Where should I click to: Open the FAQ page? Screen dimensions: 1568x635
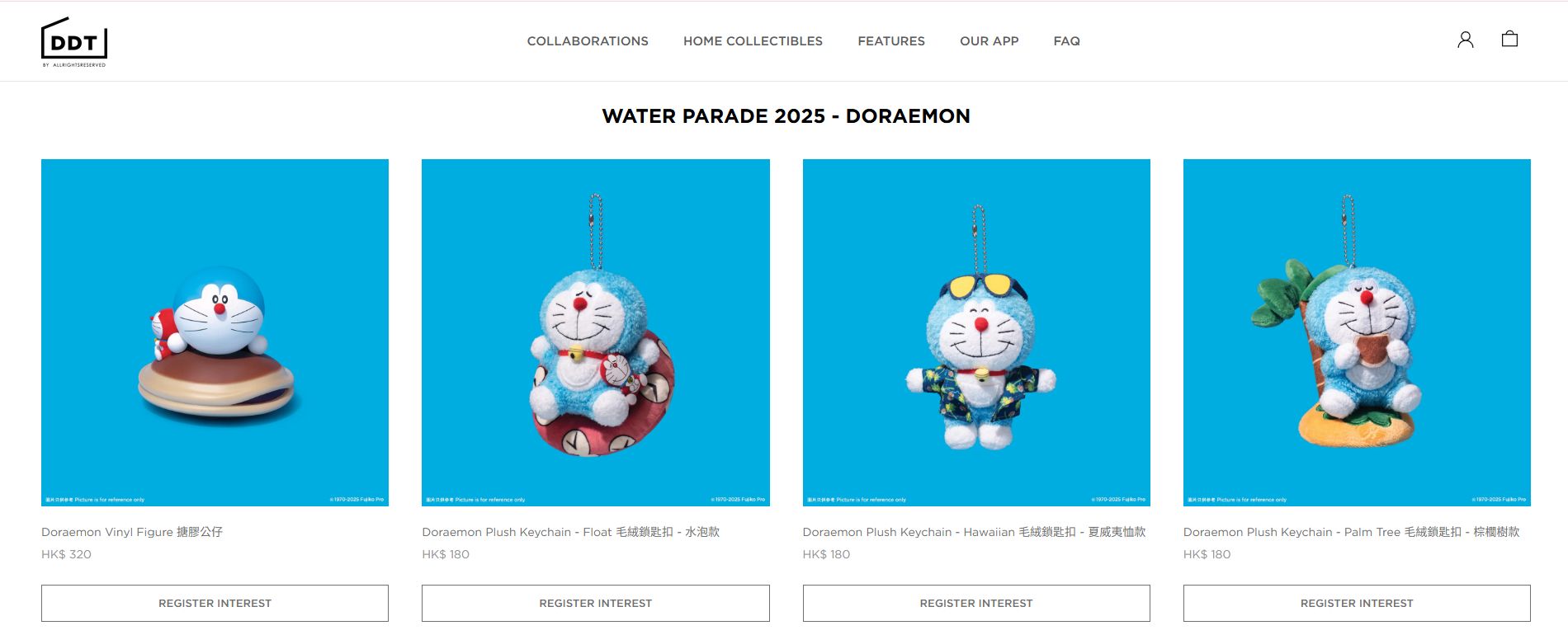(x=1066, y=41)
